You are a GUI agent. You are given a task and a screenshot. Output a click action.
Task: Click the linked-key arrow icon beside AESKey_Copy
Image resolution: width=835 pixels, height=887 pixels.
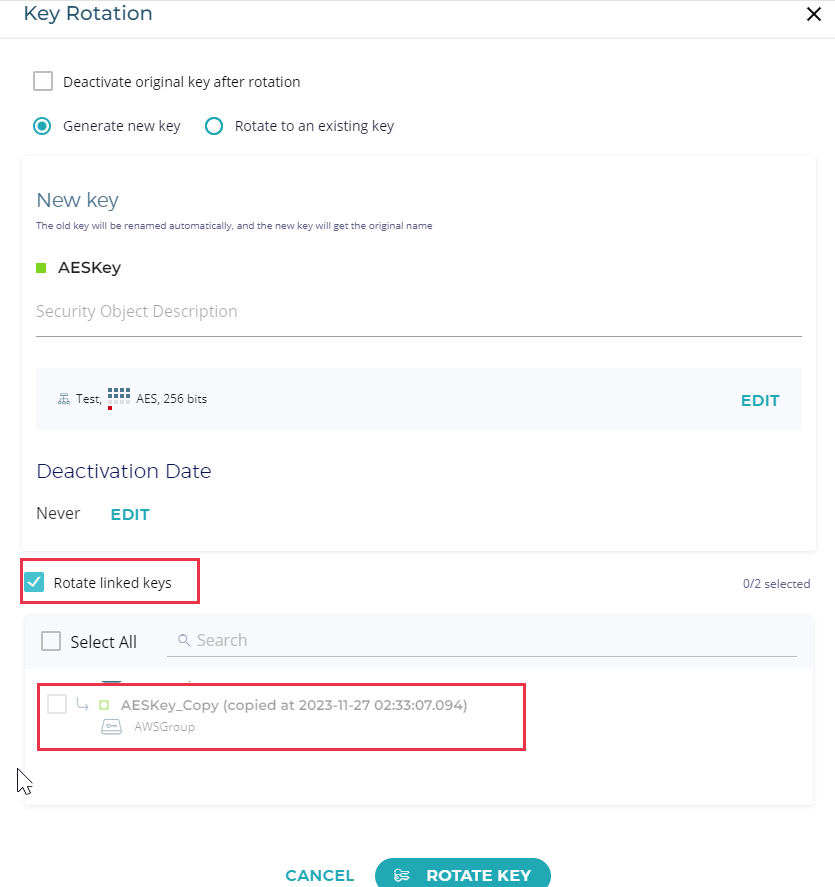click(x=82, y=705)
